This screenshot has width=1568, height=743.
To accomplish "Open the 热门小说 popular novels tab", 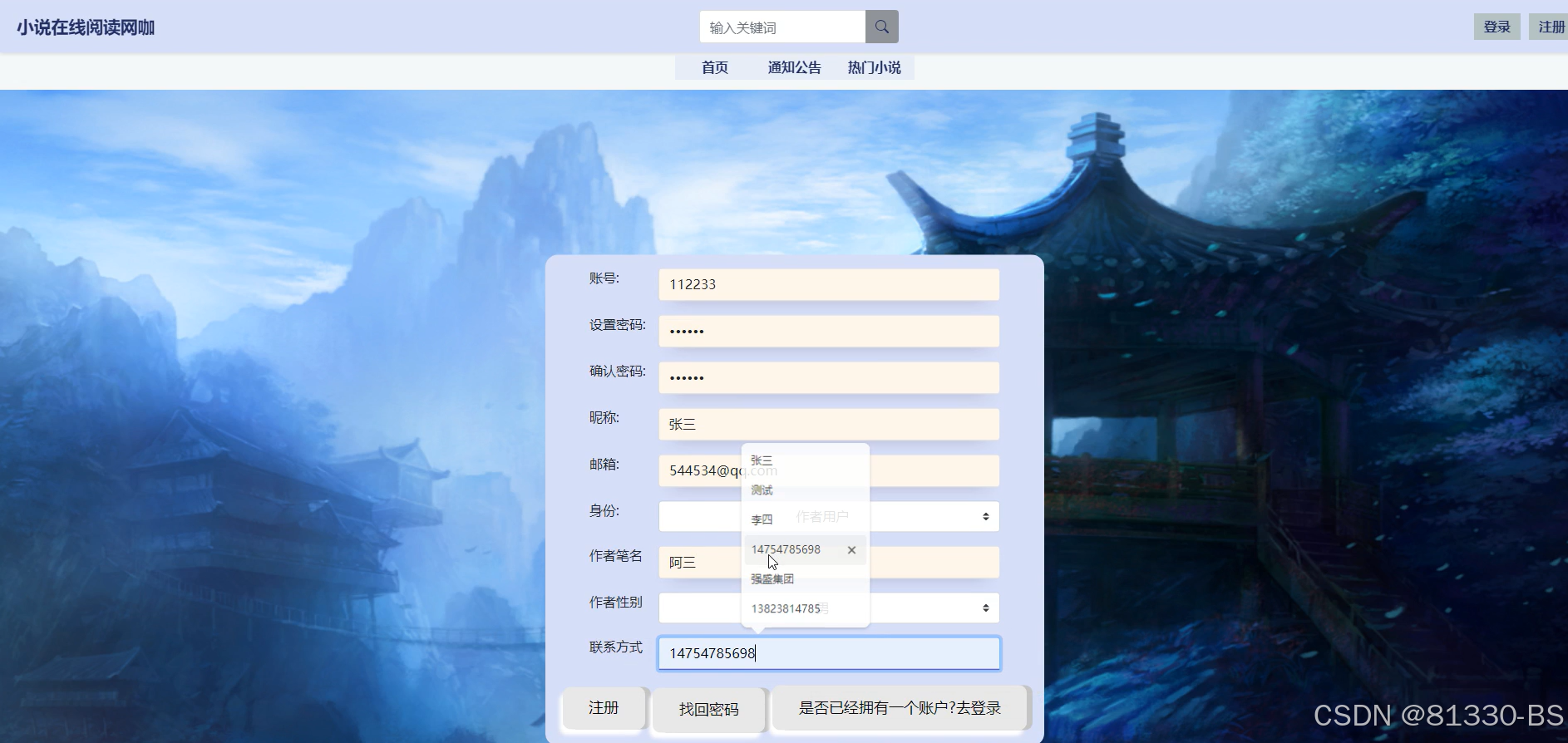I will 874,67.
